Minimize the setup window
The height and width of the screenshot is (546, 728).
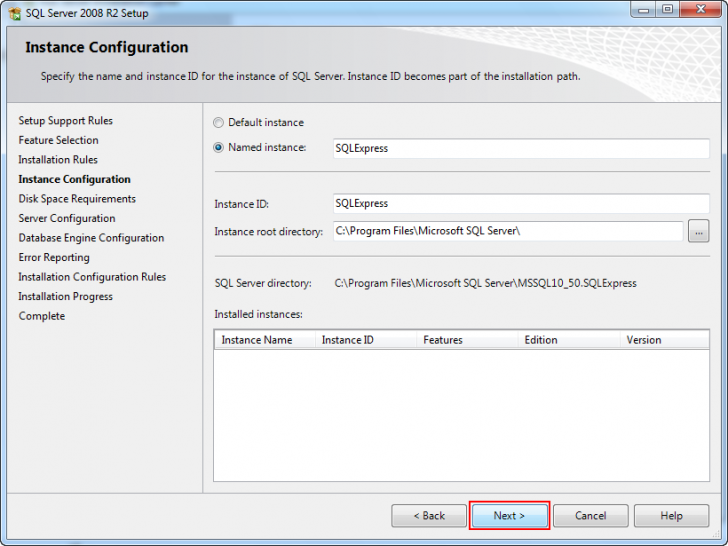tap(644, 9)
